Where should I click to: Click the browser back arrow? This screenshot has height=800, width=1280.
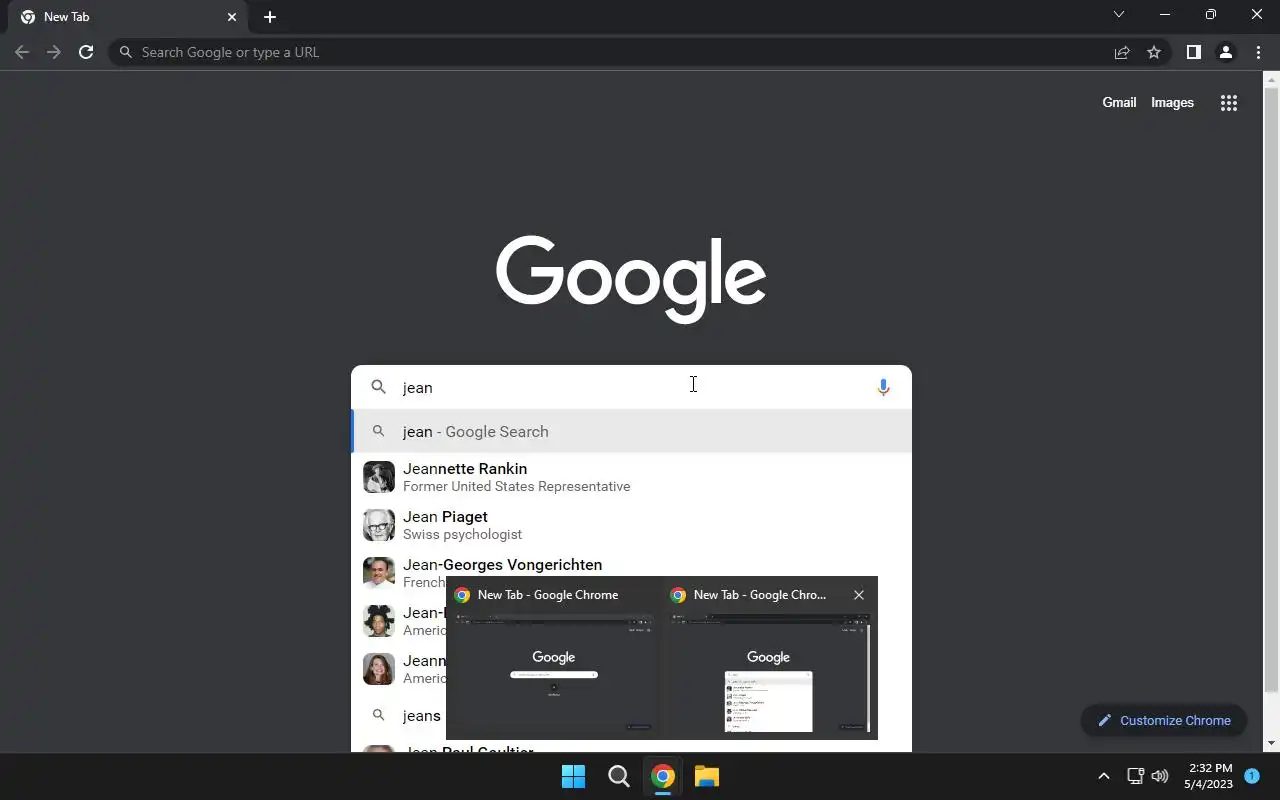click(x=22, y=52)
